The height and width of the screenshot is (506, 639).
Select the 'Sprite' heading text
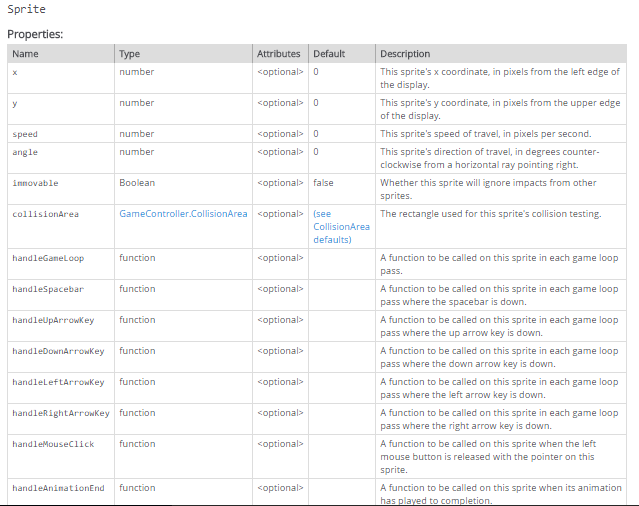pos(26,9)
